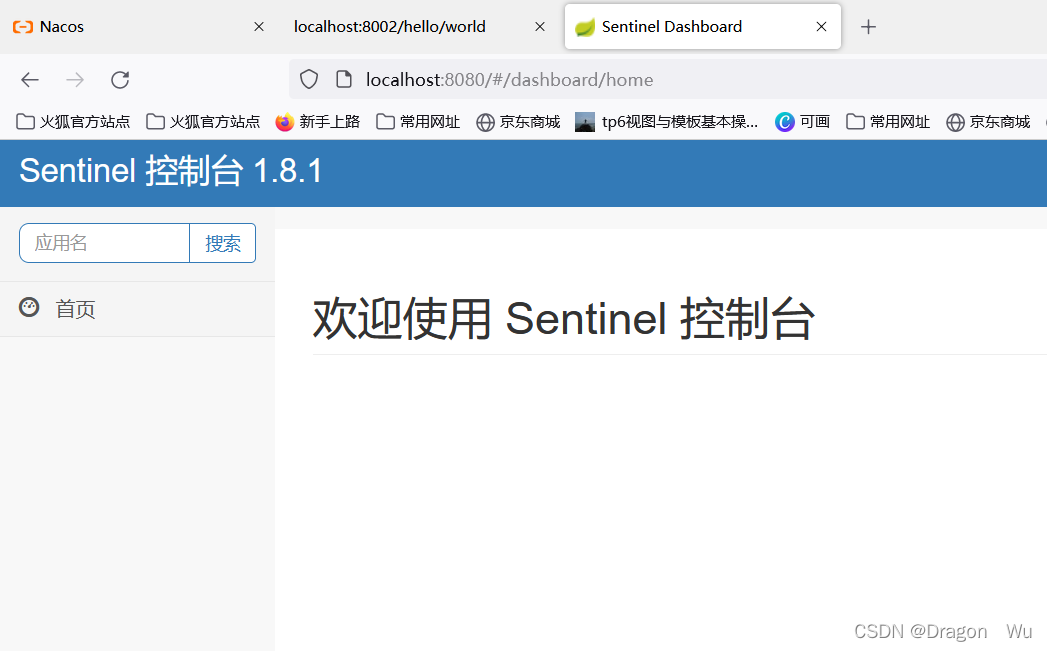Reload the current page
This screenshot has width=1047, height=651.
(x=120, y=80)
